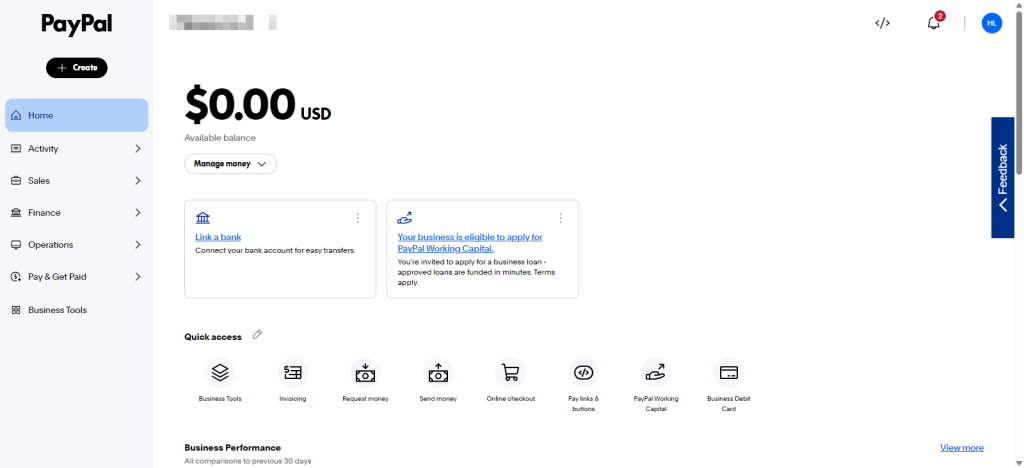The width and height of the screenshot is (1024, 468).
Task: Open the Manage money dropdown
Action: coord(231,164)
